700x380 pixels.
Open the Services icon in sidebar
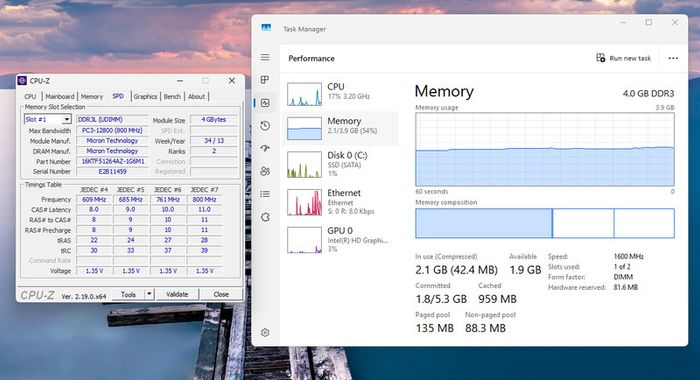tap(265, 217)
